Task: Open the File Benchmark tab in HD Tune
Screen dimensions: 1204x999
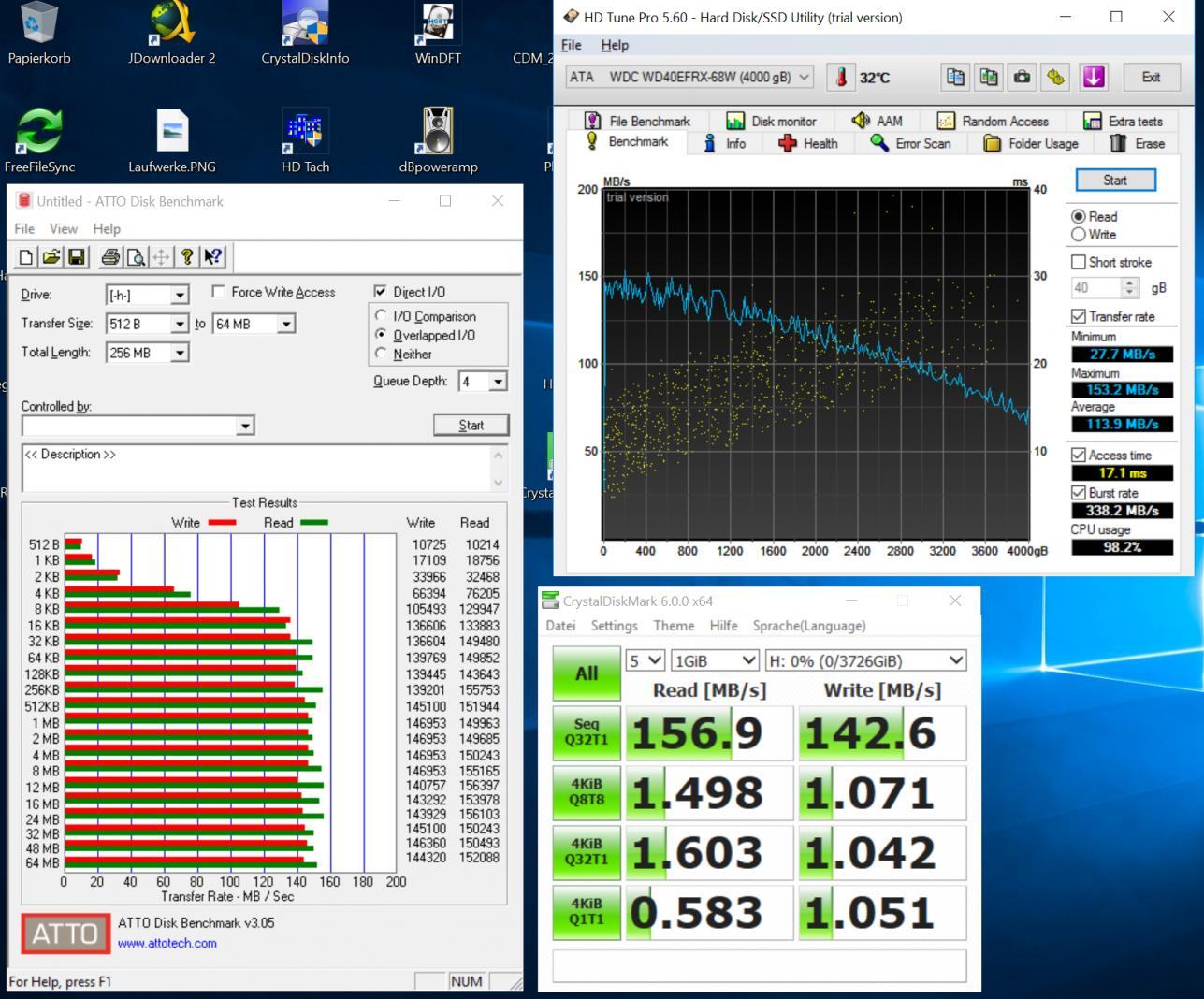Action: (x=637, y=121)
